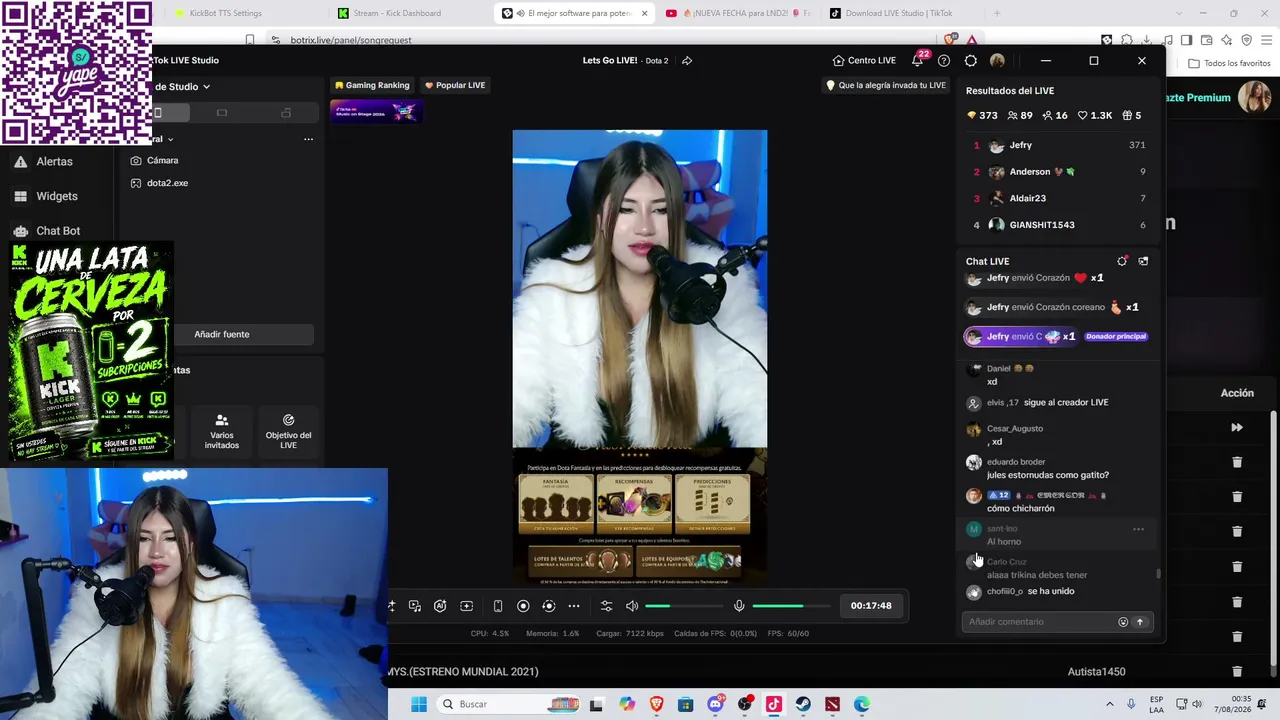
Task: Click the profile avatar in LIVE Studio header
Action: (997, 61)
